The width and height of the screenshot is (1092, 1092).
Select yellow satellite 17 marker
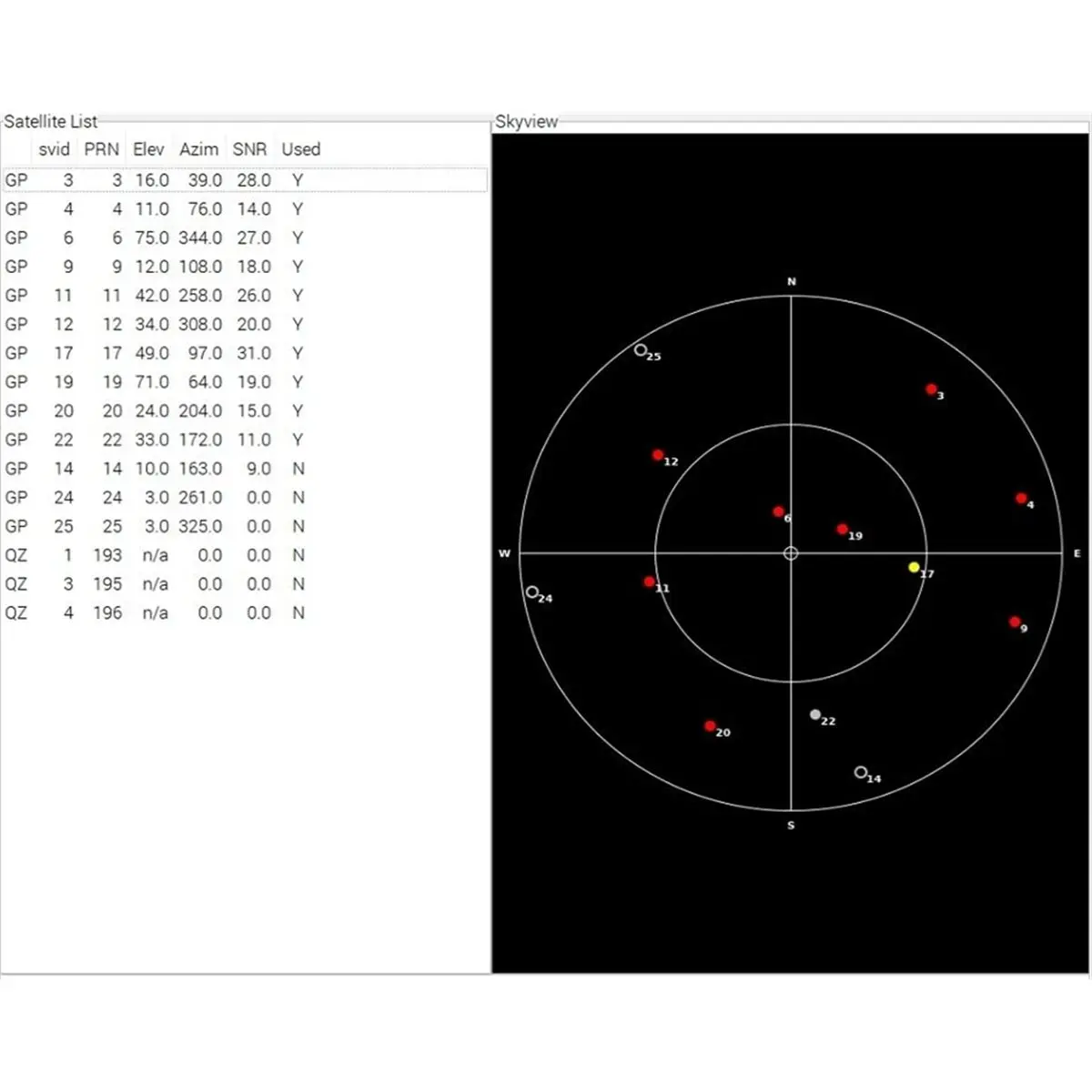point(914,567)
